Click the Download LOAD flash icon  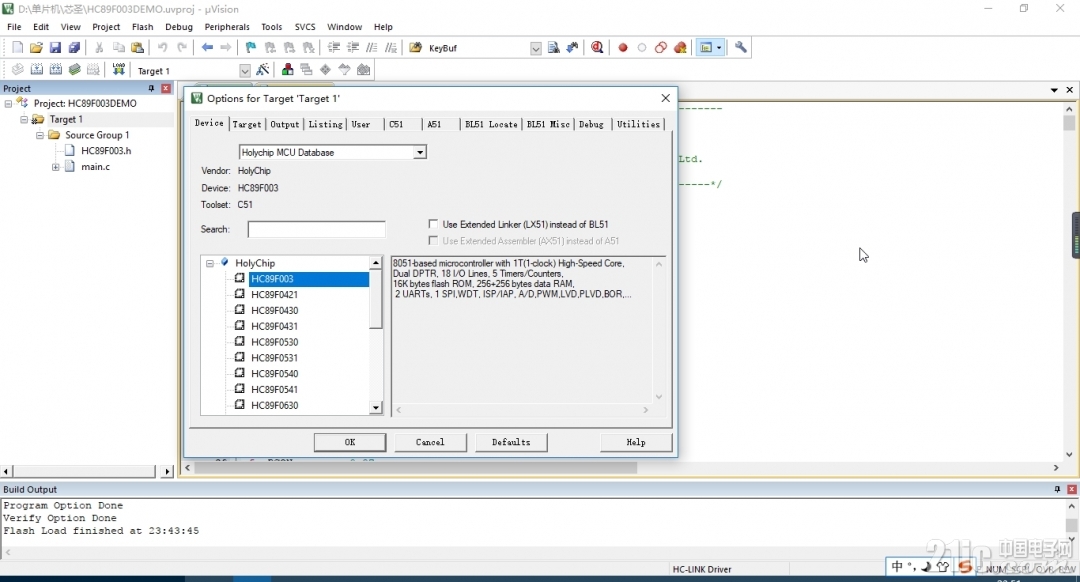[x=118, y=70]
